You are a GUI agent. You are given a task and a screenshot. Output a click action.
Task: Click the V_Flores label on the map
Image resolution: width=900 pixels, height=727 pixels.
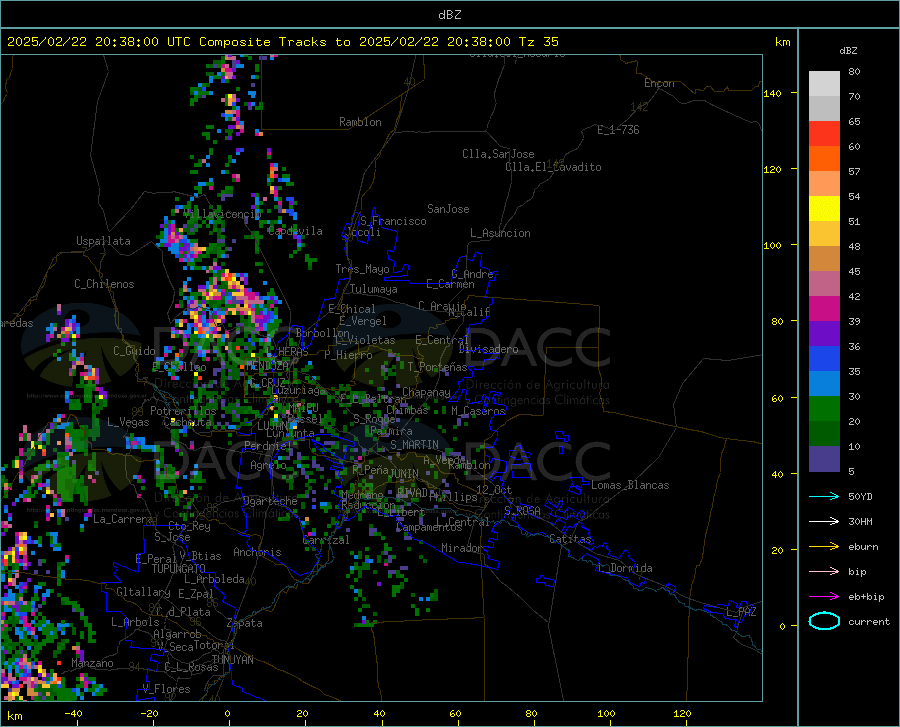pyautogui.click(x=166, y=689)
